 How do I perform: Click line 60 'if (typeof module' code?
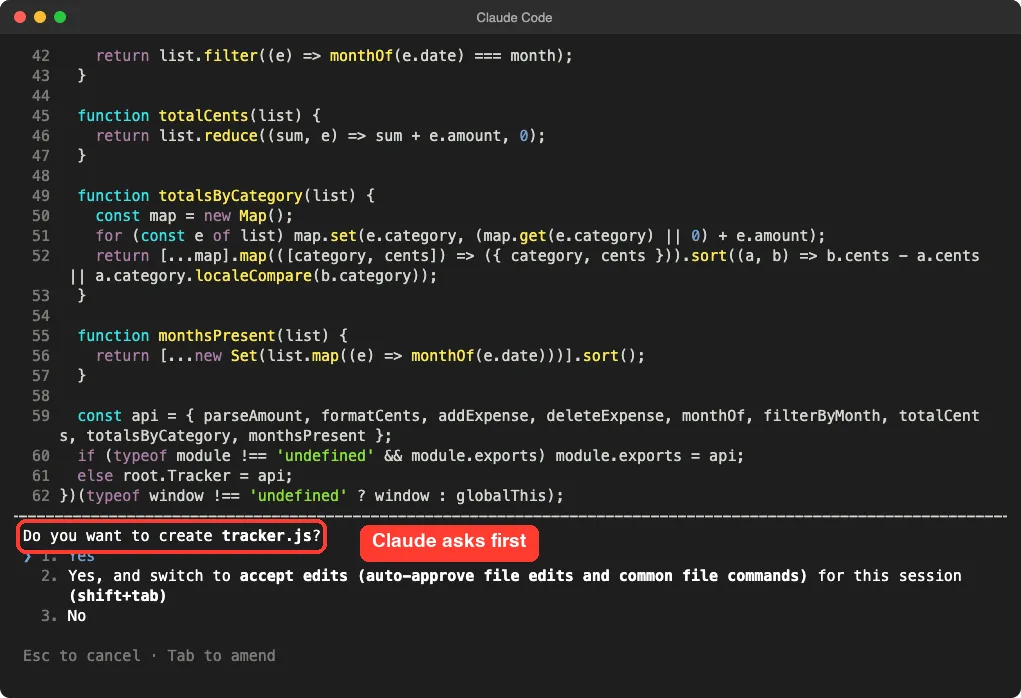click(x=410, y=456)
